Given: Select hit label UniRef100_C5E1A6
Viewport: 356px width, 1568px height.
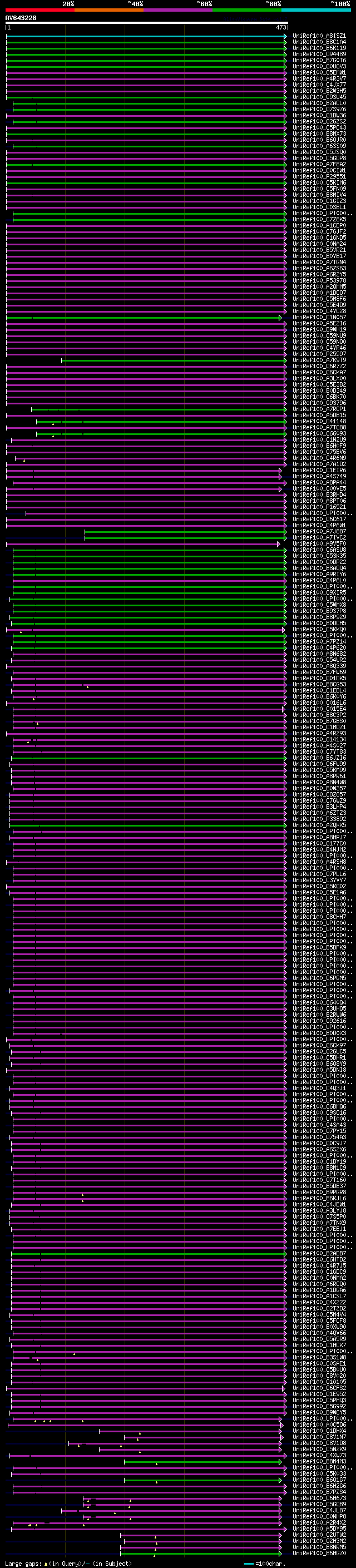Looking at the screenshot, I should [x=319, y=892].
